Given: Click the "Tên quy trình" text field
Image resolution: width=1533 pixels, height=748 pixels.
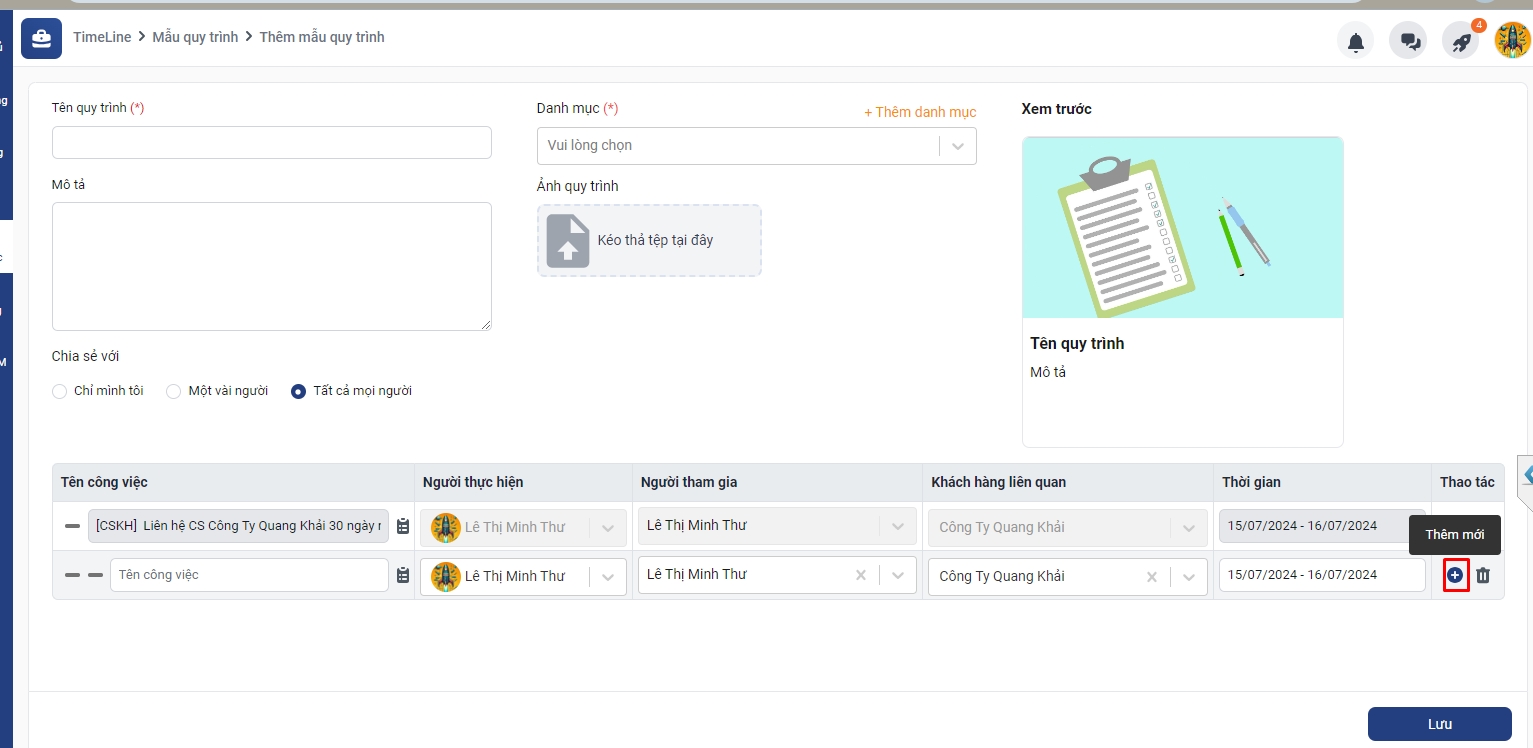Looking at the screenshot, I should click(x=271, y=143).
